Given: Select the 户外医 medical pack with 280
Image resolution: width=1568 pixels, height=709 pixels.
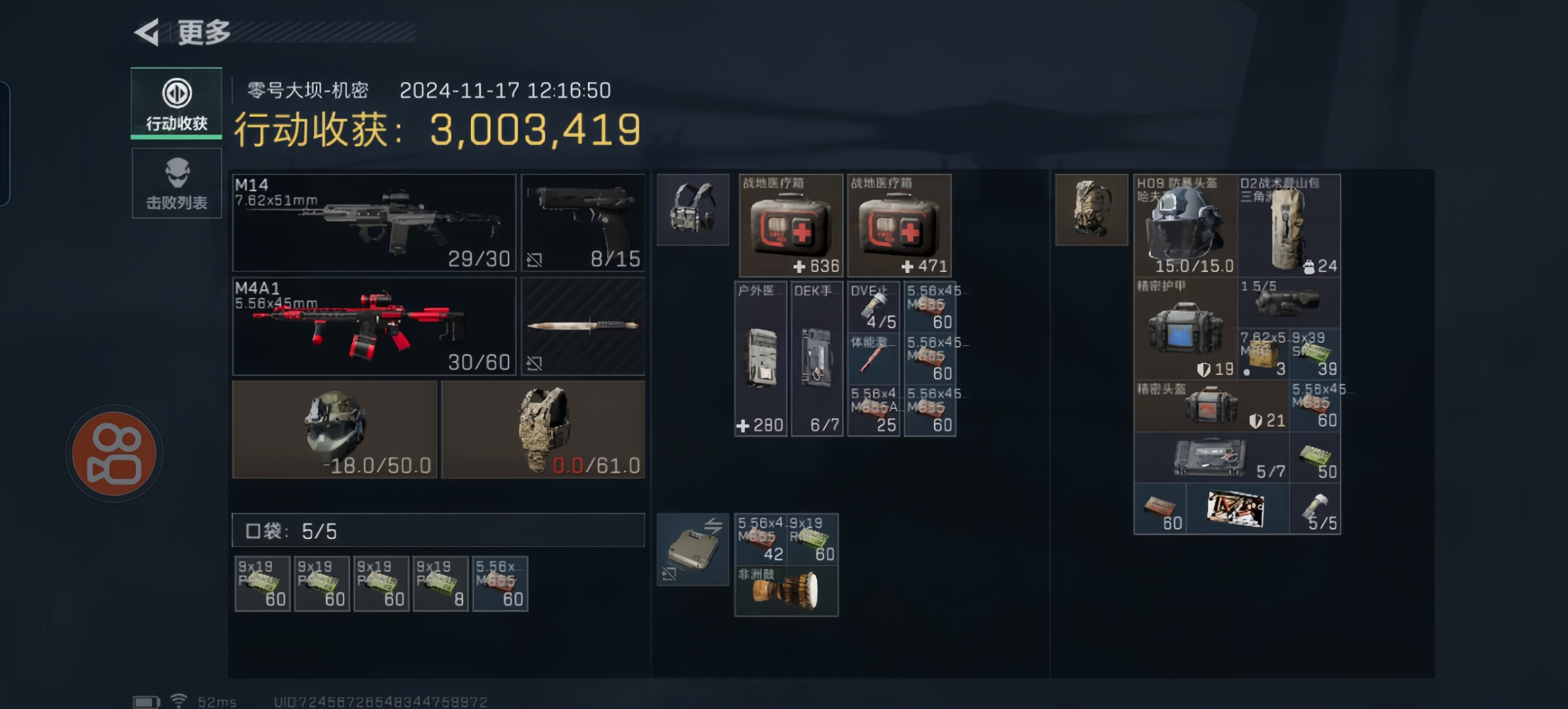Looking at the screenshot, I should point(761,359).
